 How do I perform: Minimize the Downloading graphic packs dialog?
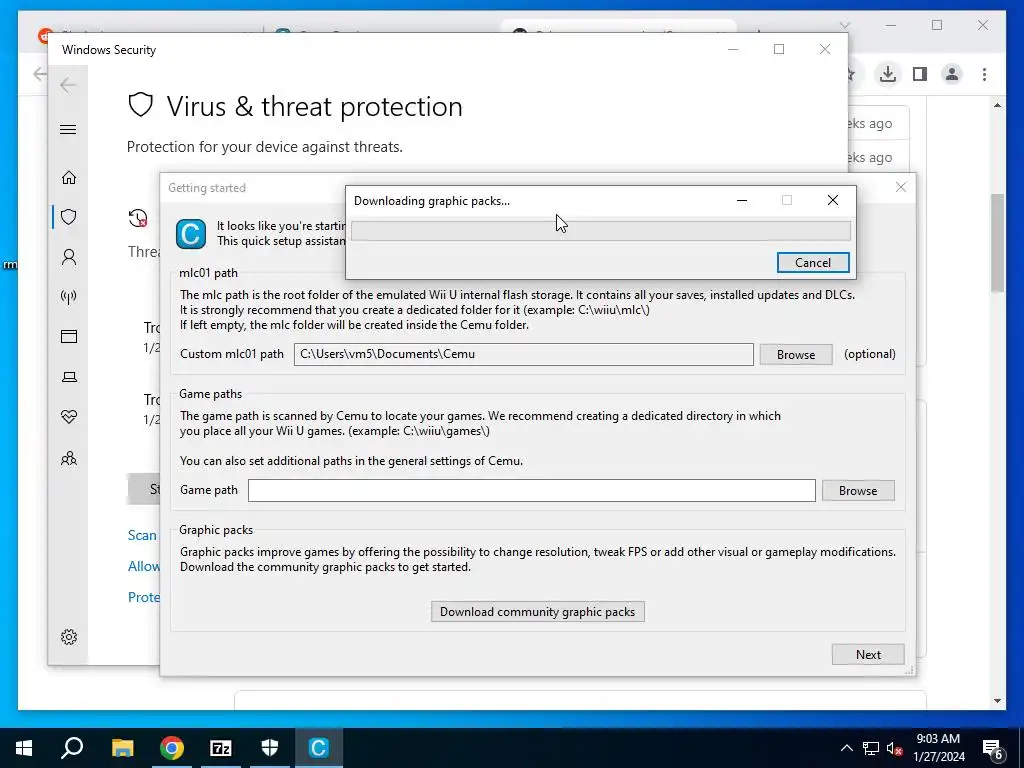pos(742,200)
